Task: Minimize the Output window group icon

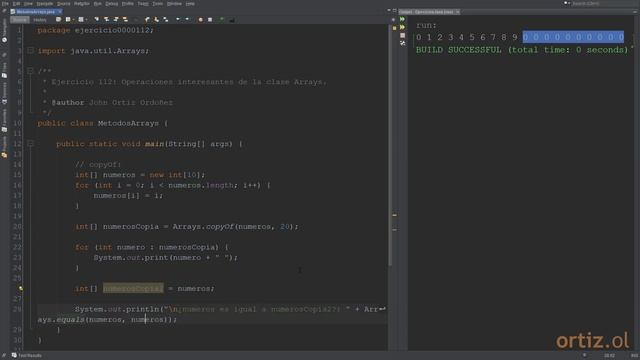Action: (x=635, y=12)
